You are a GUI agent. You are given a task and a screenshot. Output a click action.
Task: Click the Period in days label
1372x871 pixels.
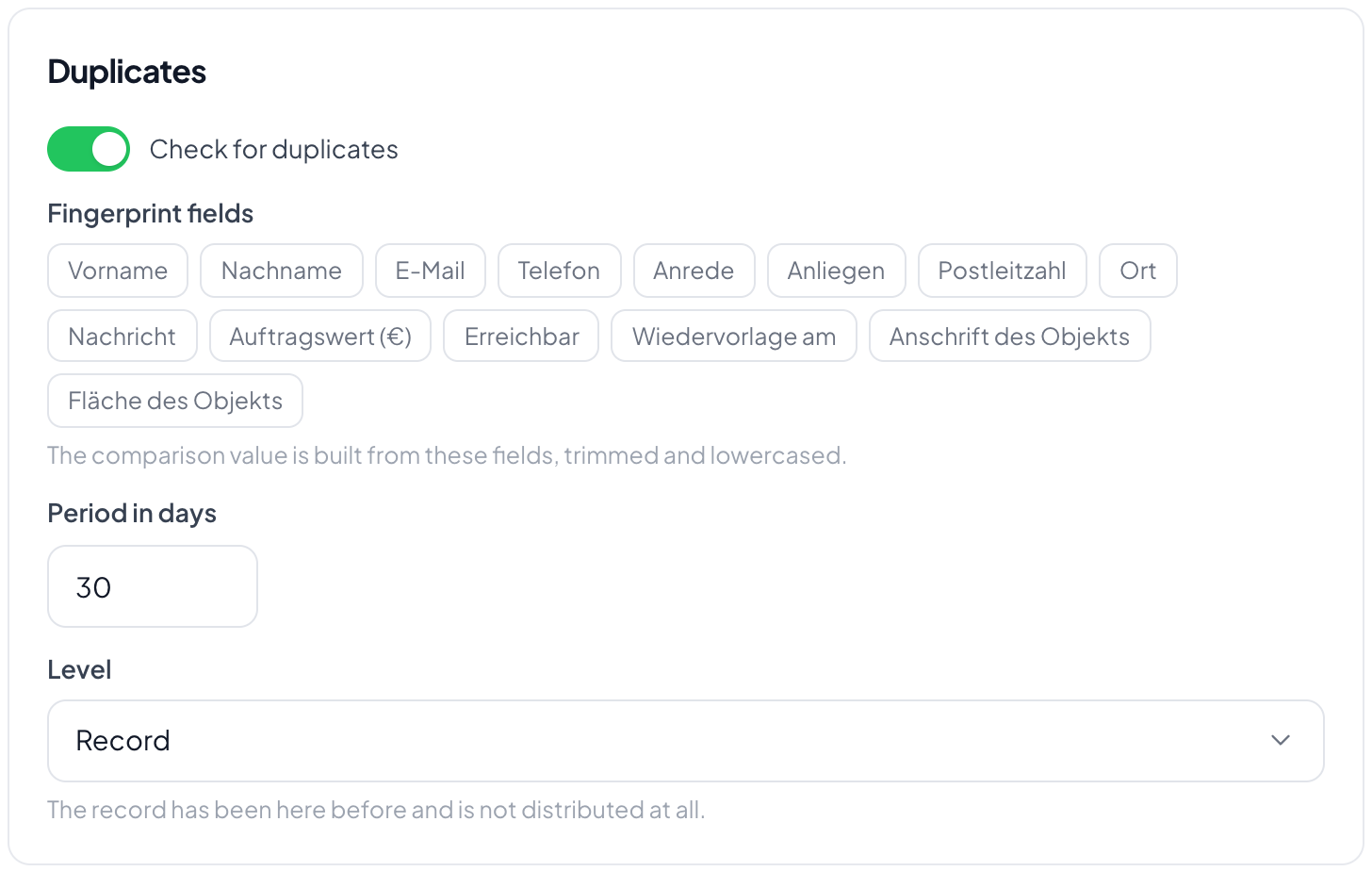(x=132, y=514)
